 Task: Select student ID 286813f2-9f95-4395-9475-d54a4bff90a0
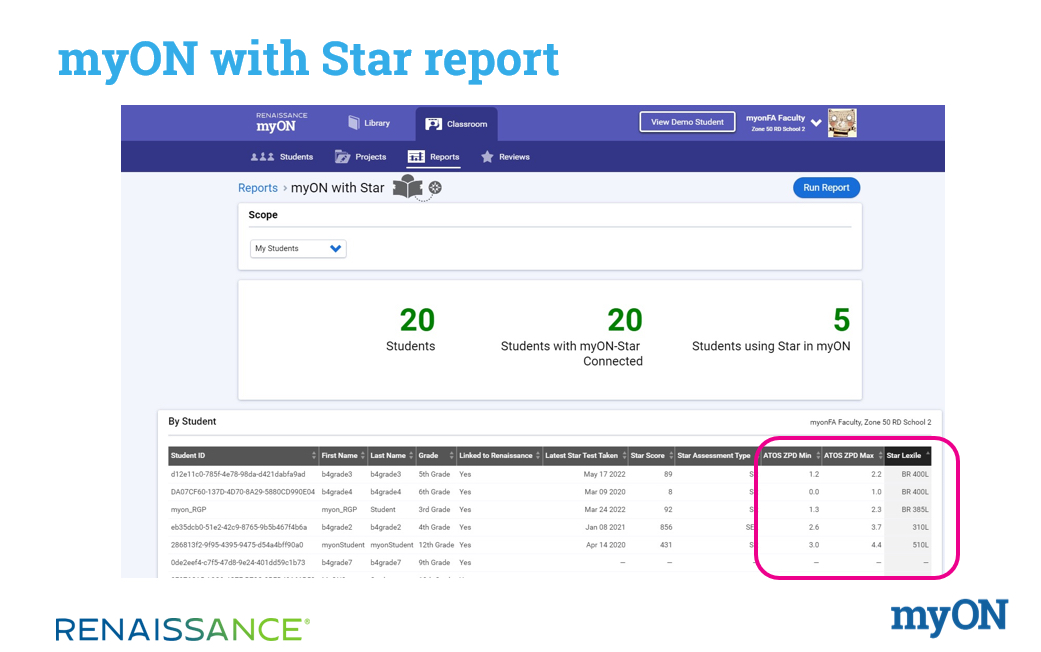(x=236, y=544)
